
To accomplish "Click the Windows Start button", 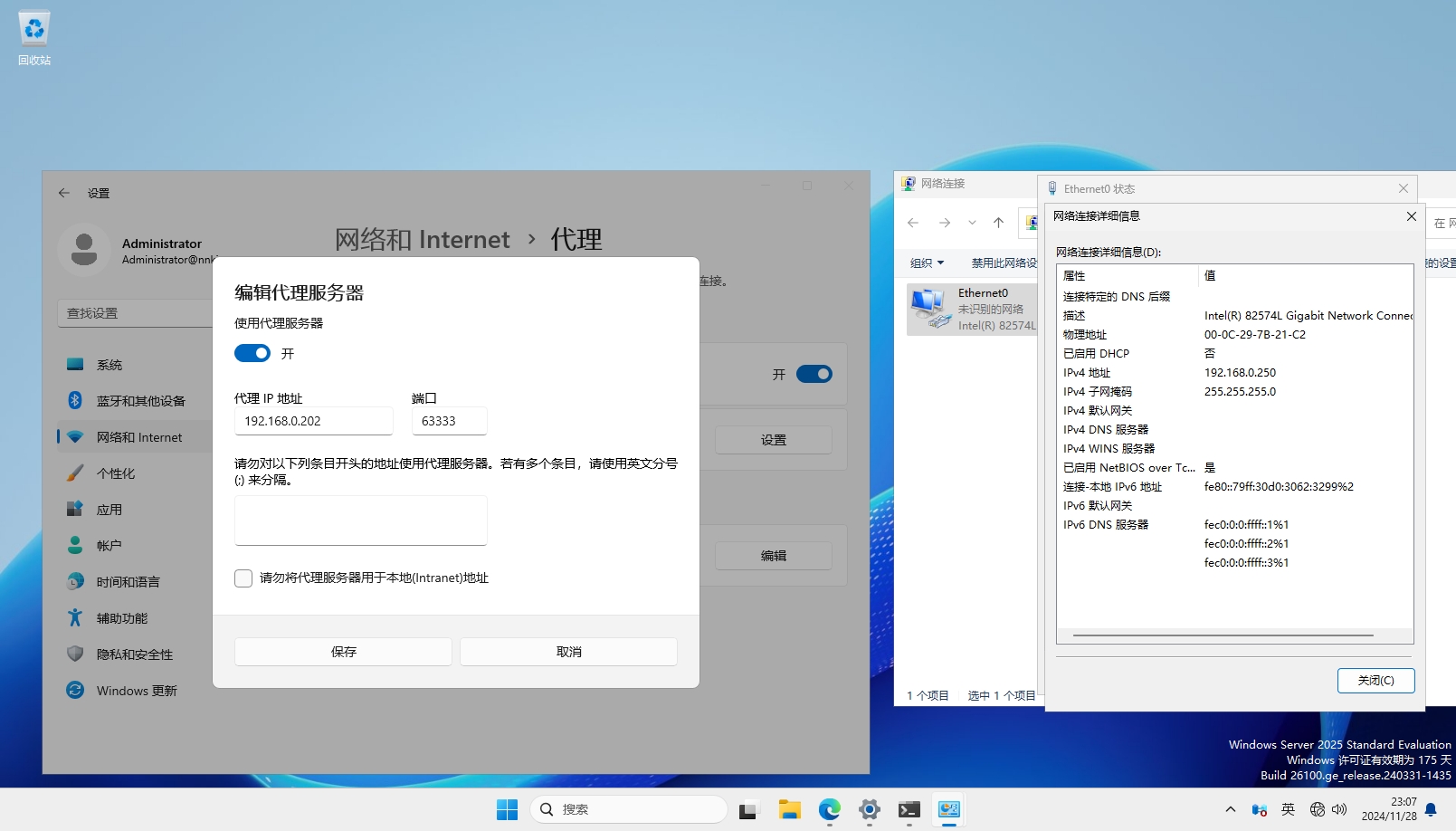I will pyautogui.click(x=507, y=809).
